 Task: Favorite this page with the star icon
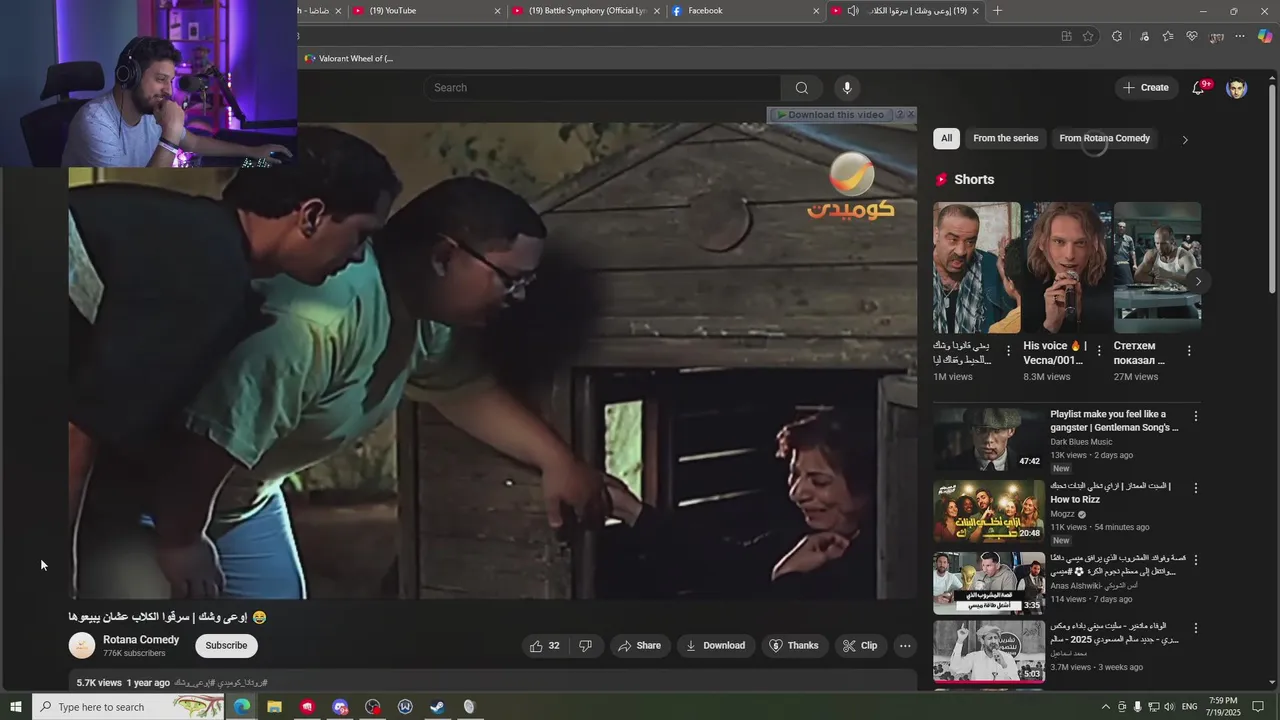pyautogui.click(x=1088, y=36)
